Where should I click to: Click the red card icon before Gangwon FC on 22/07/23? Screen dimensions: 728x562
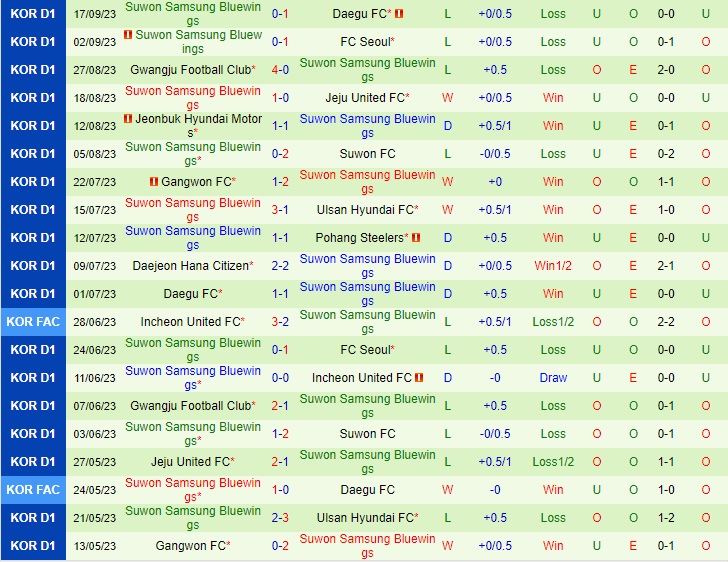click(154, 182)
